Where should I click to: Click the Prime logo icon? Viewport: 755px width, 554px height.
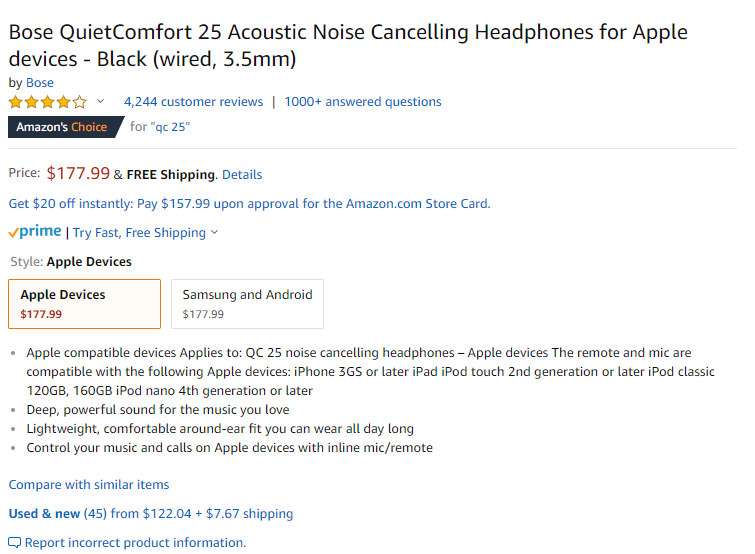click(x=35, y=232)
